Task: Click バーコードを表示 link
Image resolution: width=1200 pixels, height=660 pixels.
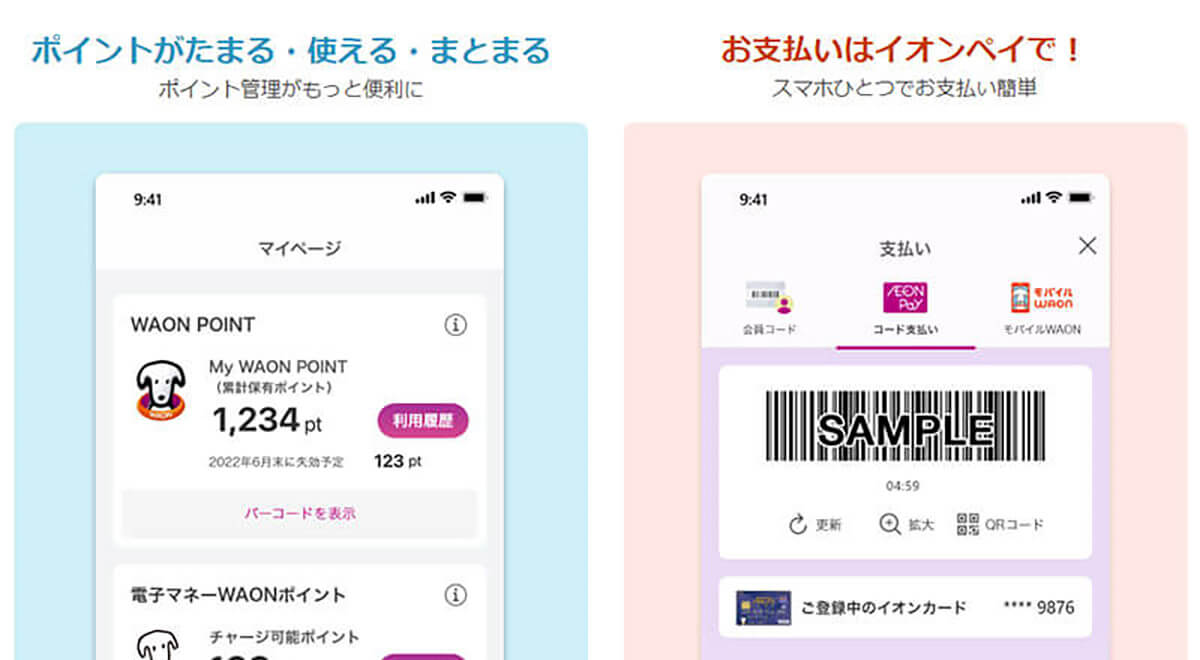Action: (x=300, y=513)
